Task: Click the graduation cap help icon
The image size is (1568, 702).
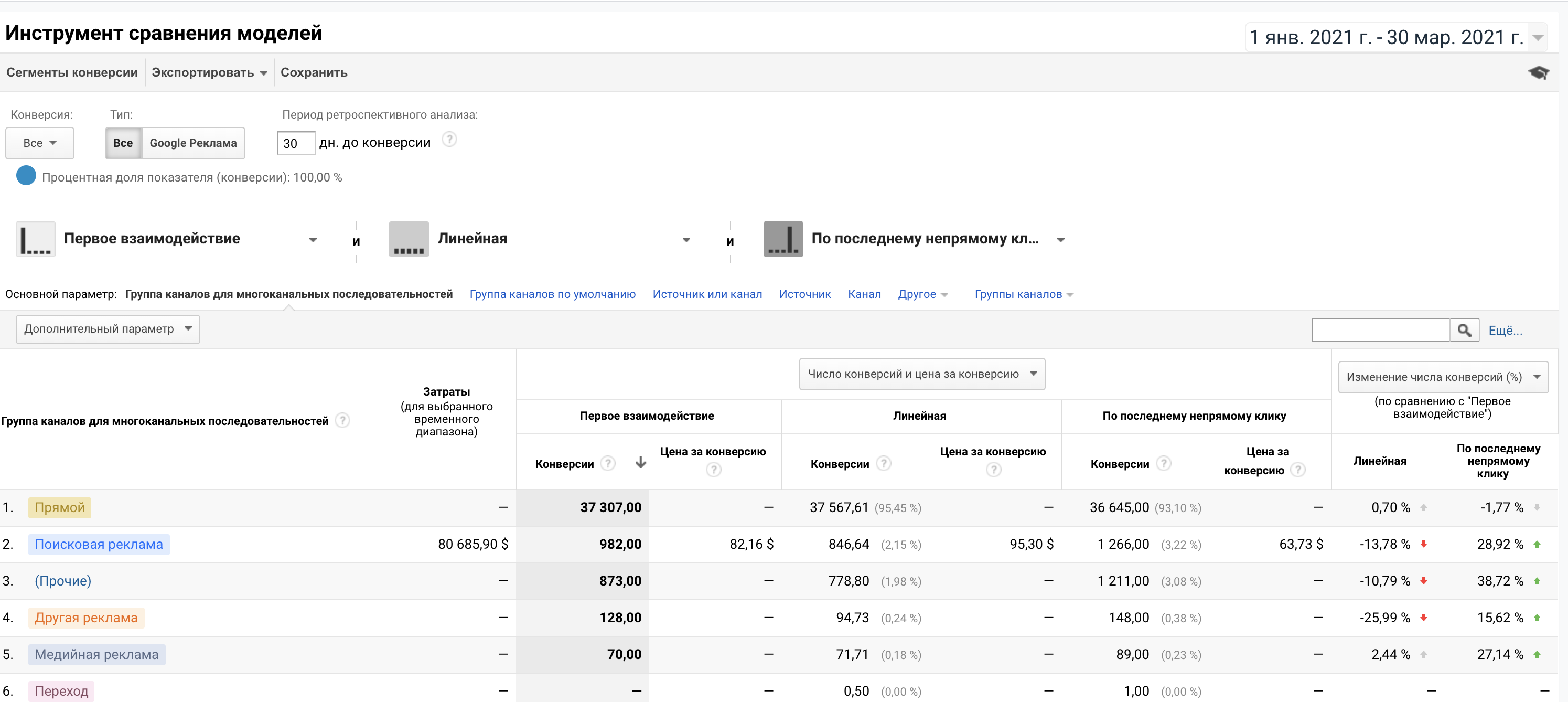Action: [1538, 73]
